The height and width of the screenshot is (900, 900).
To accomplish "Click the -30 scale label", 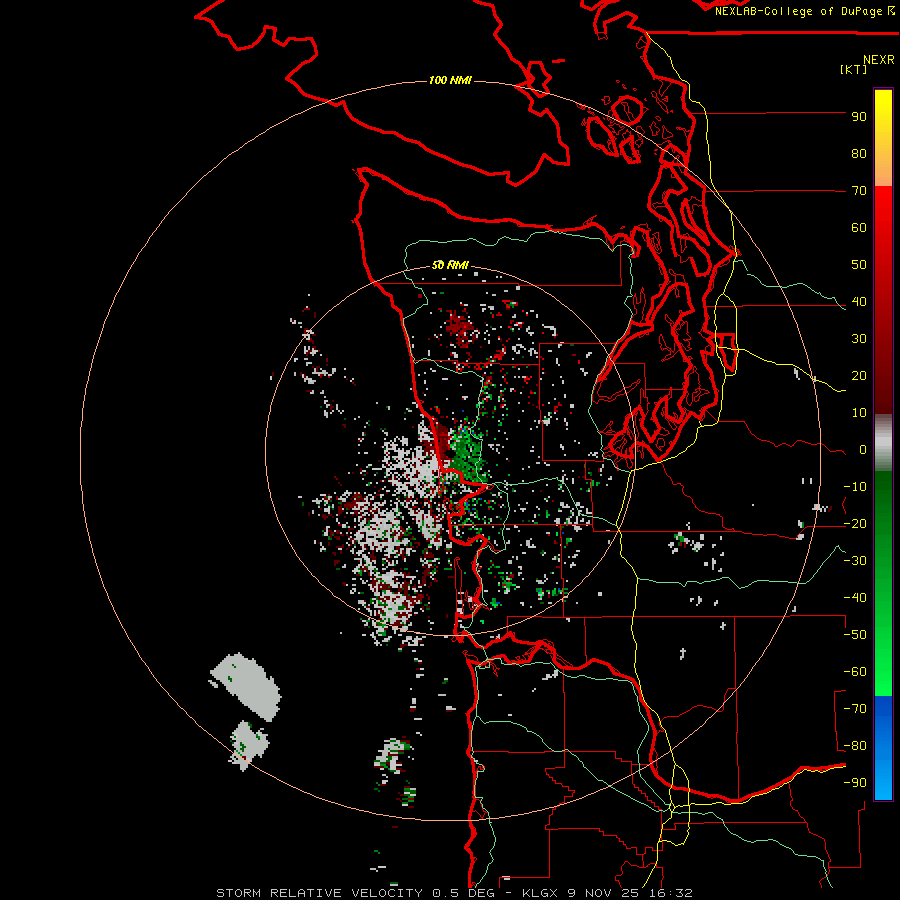I will [x=855, y=561].
